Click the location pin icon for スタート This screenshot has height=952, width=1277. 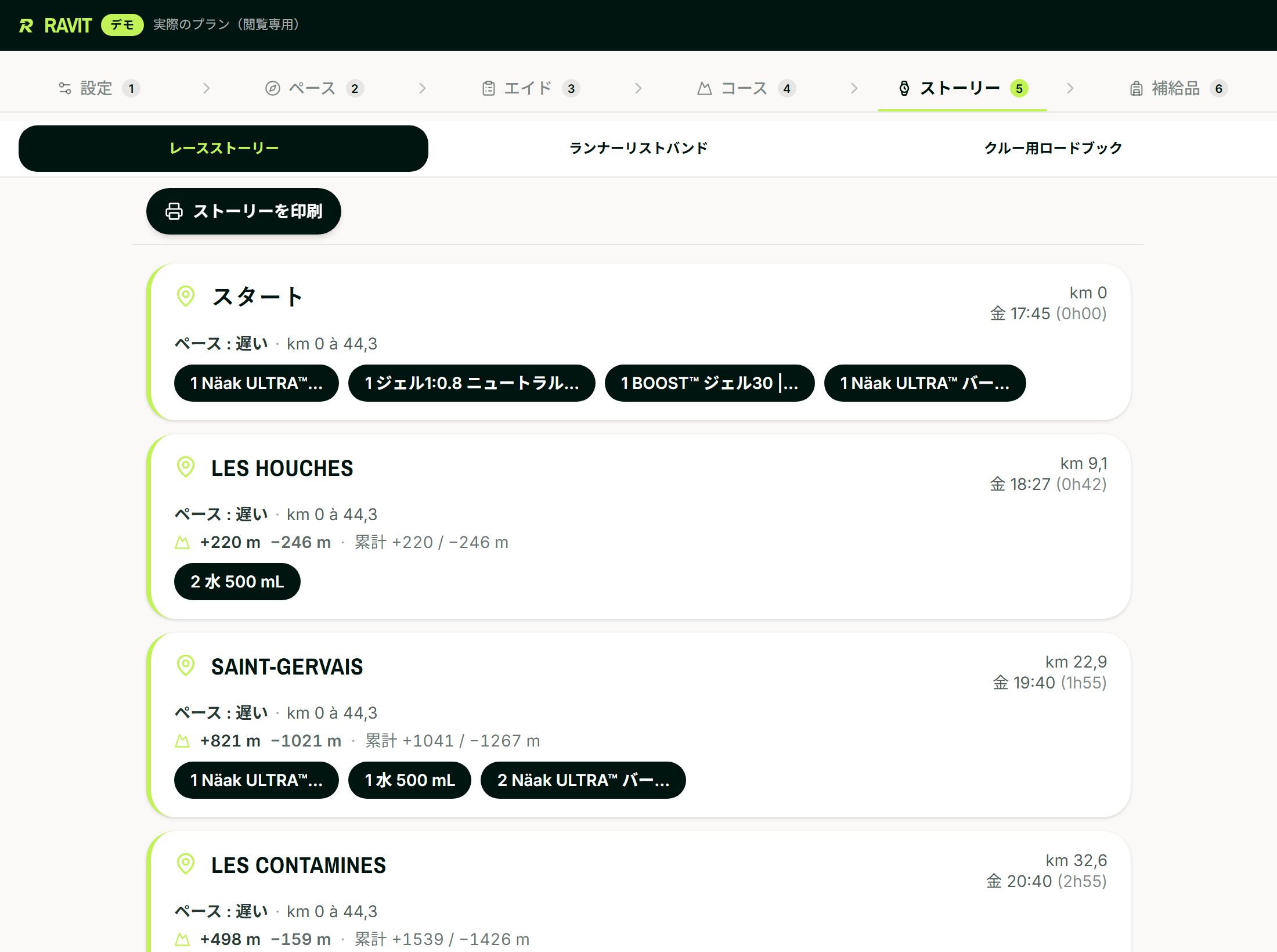pos(186,296)
